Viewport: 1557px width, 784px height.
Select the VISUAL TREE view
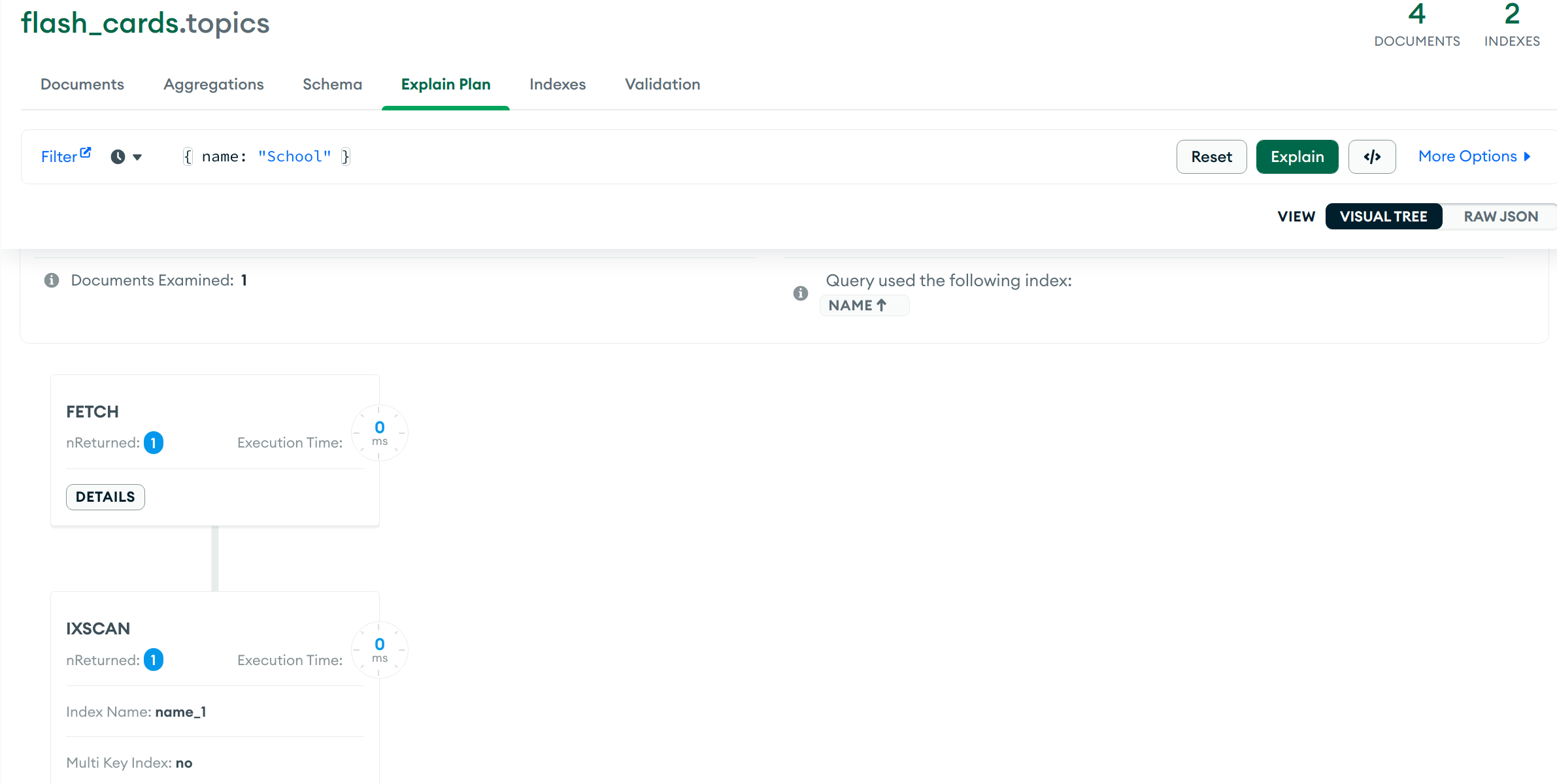pos(1384,216)
